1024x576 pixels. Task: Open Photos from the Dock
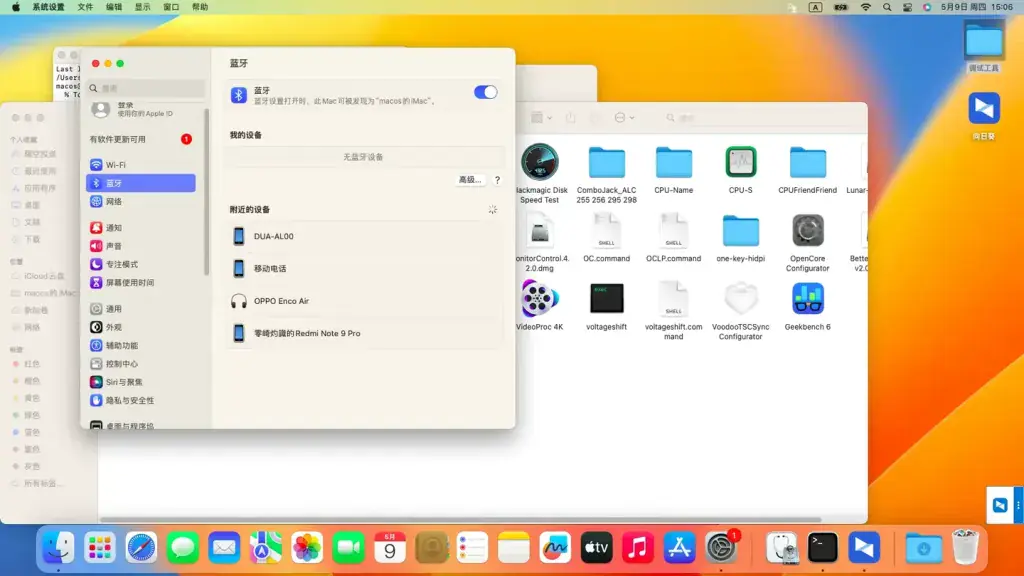[307, 547]
